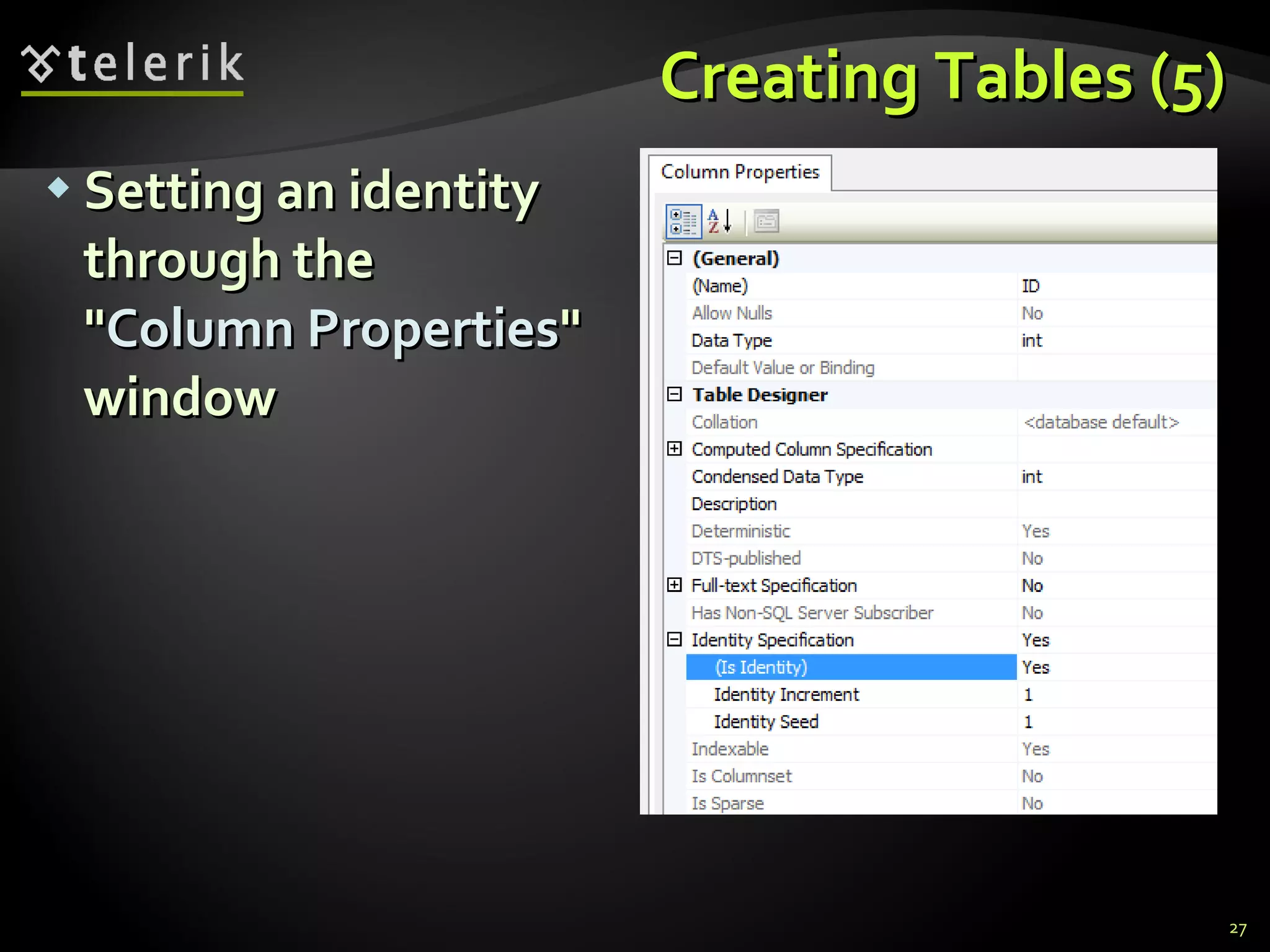Click the slide number 27
1270x952 pixels.
pos(1238,929)
